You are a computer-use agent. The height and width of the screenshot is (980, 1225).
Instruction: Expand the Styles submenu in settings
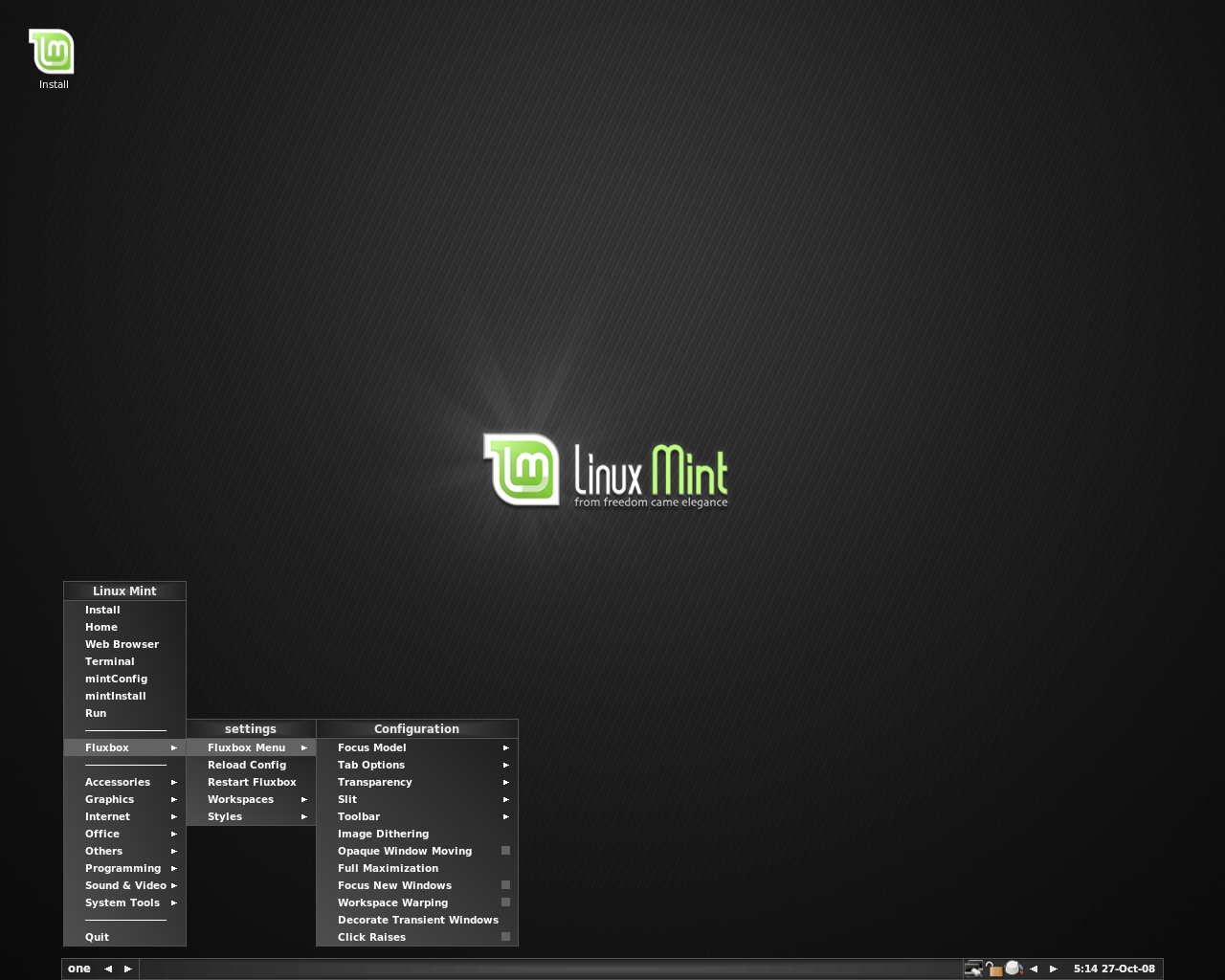(x=251, y=816)
